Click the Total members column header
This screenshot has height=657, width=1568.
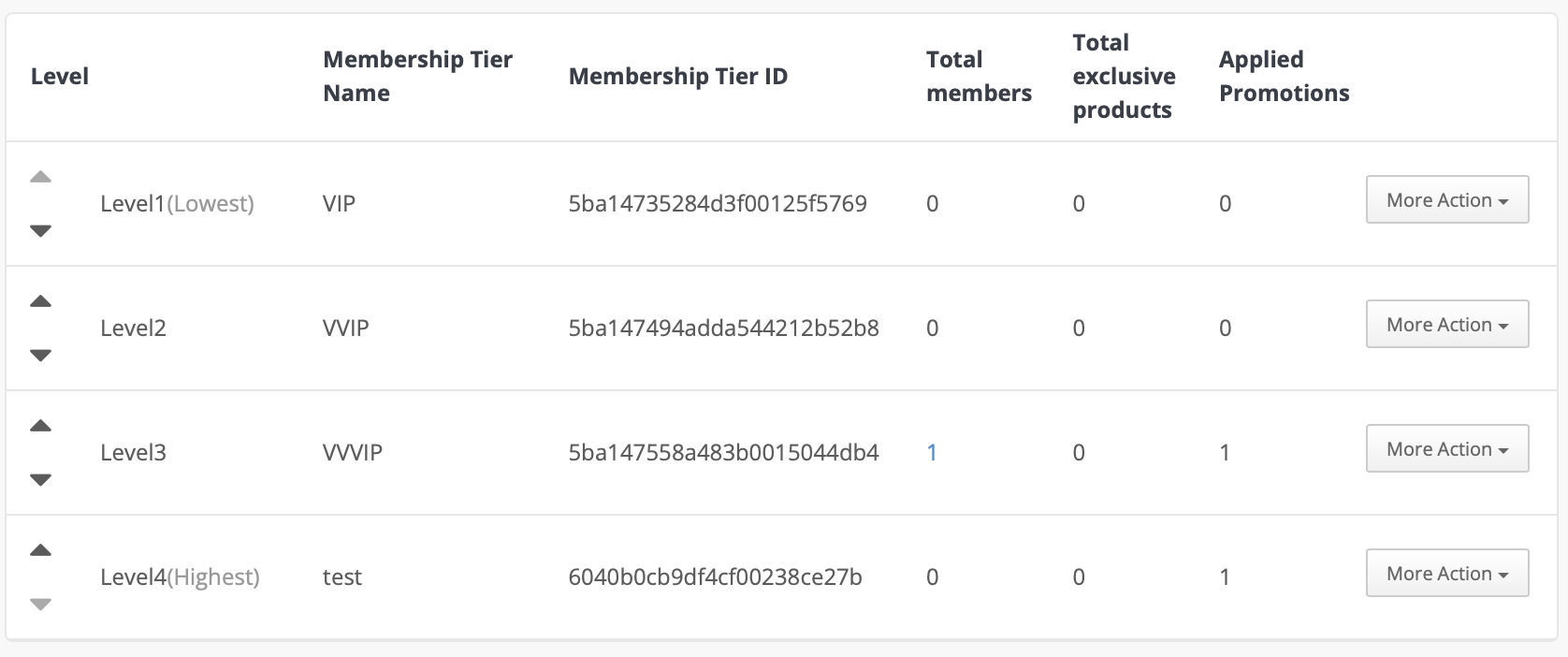pos(979,76)
